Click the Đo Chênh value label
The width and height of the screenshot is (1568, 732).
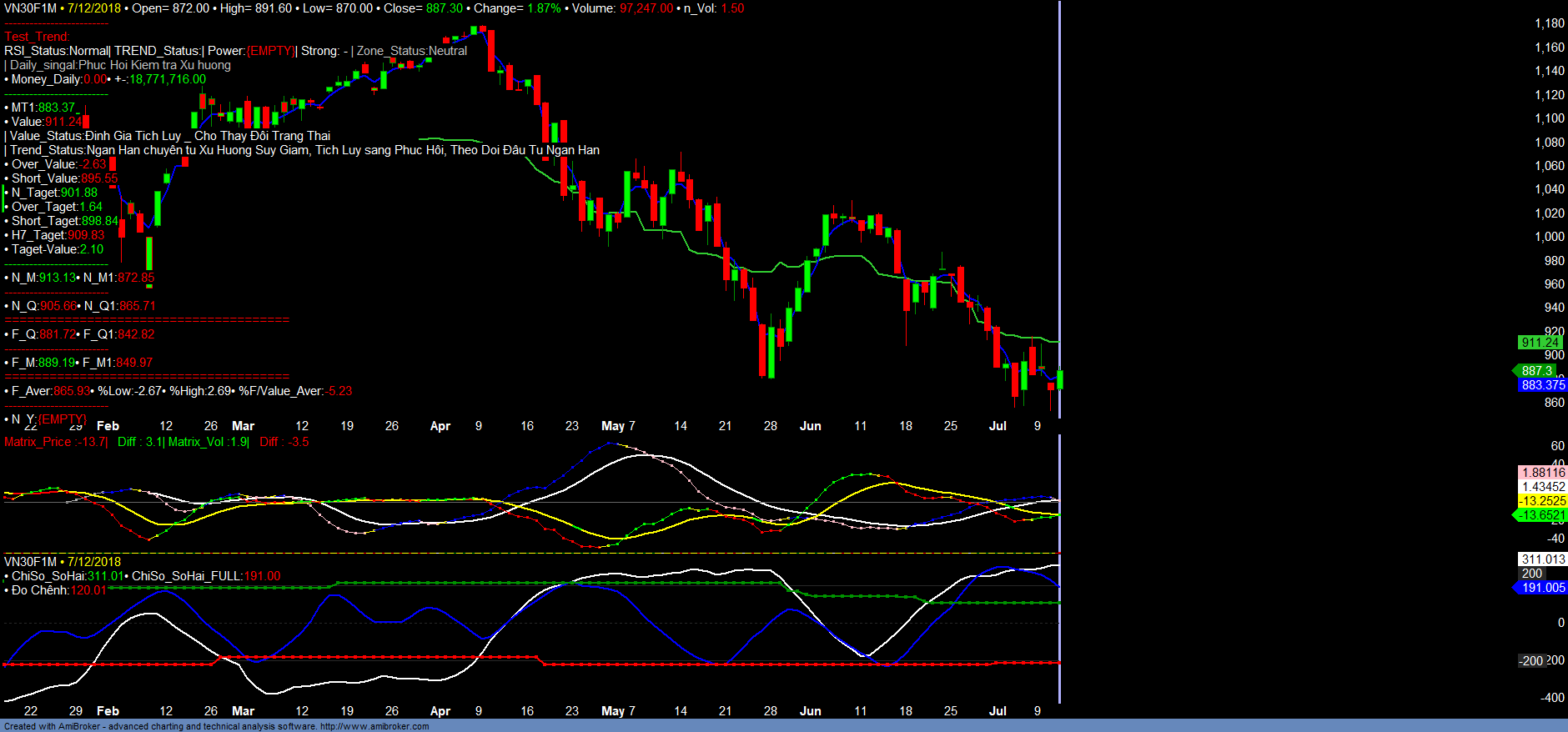(x=57, y=590)
